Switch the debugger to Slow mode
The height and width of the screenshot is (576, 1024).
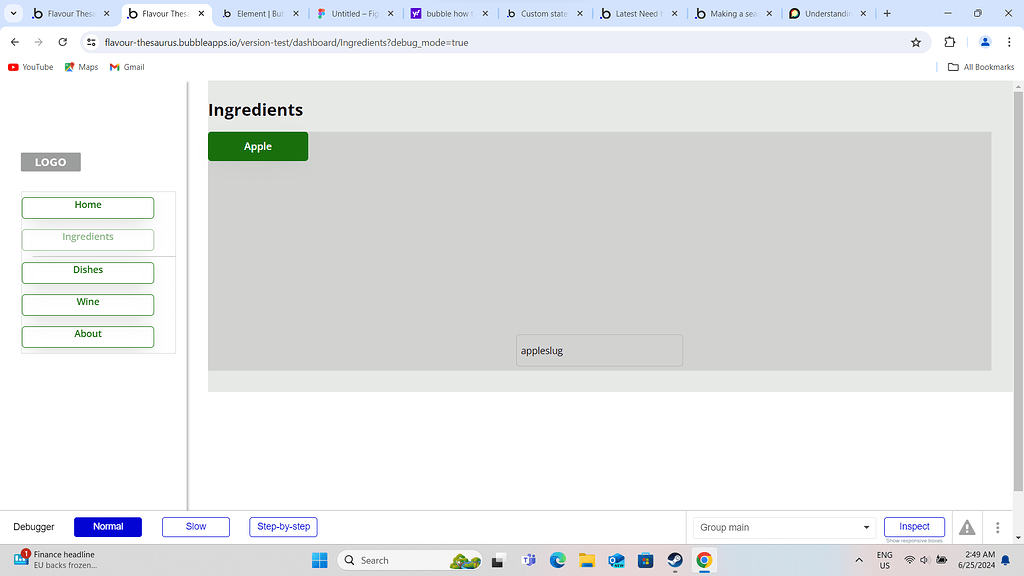[x=196, y=526]
